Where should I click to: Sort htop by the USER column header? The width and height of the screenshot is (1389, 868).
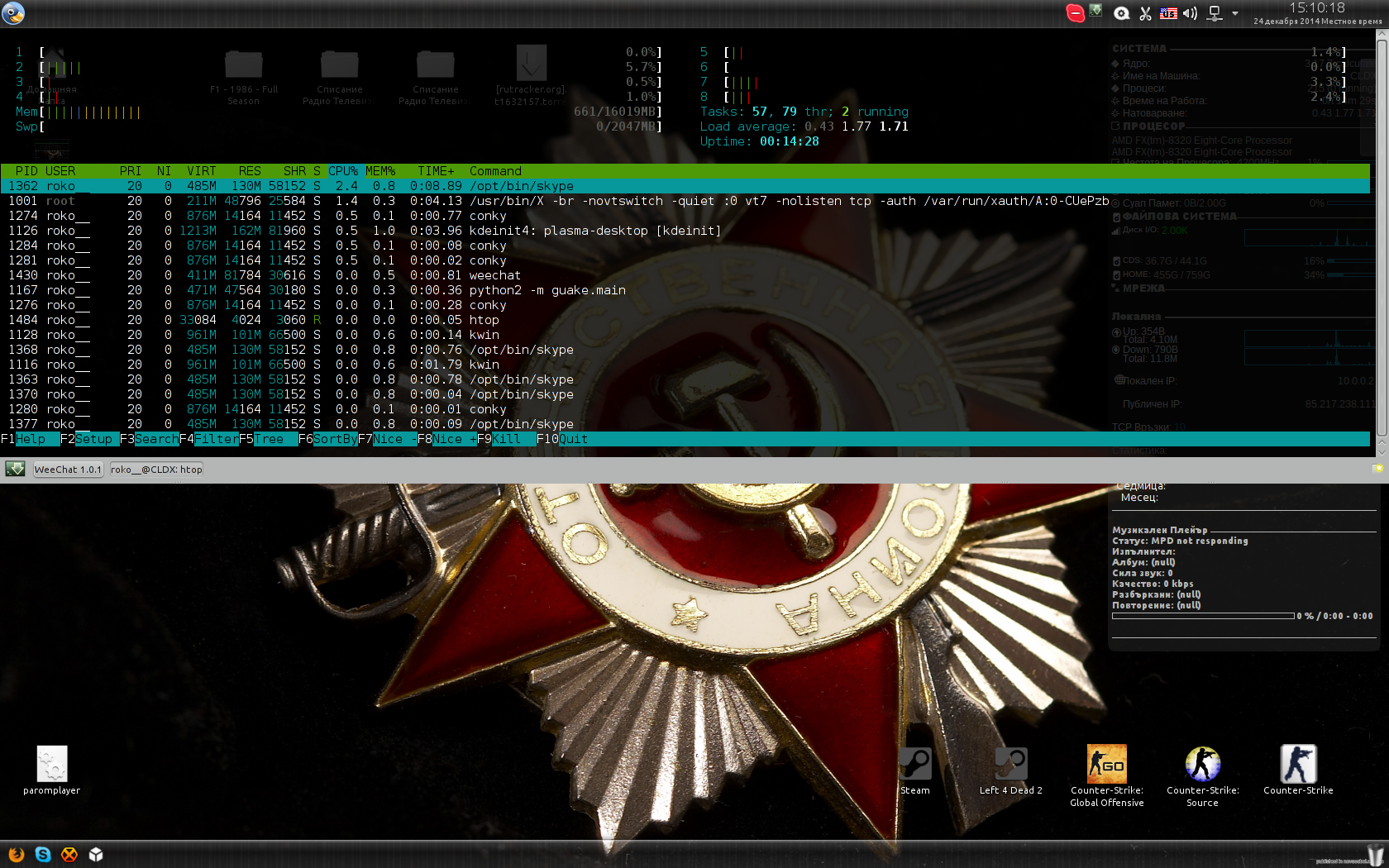point(60,171)
